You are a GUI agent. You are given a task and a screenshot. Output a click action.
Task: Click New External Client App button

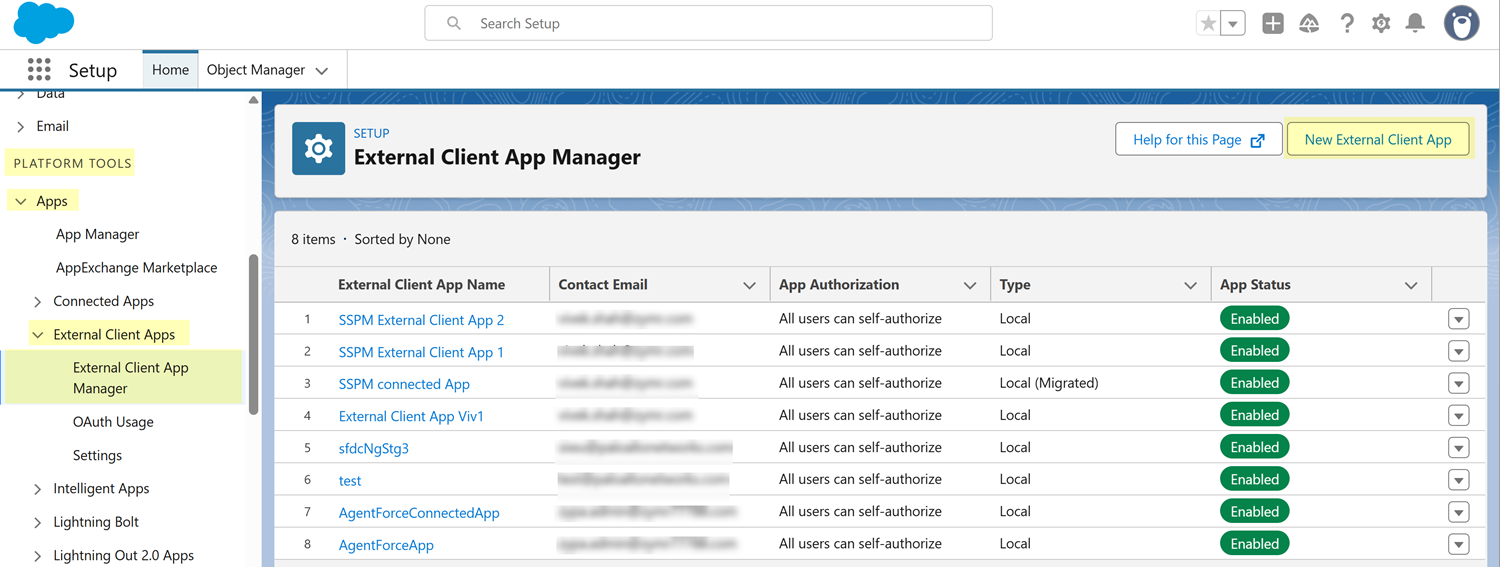point(1377,140)
